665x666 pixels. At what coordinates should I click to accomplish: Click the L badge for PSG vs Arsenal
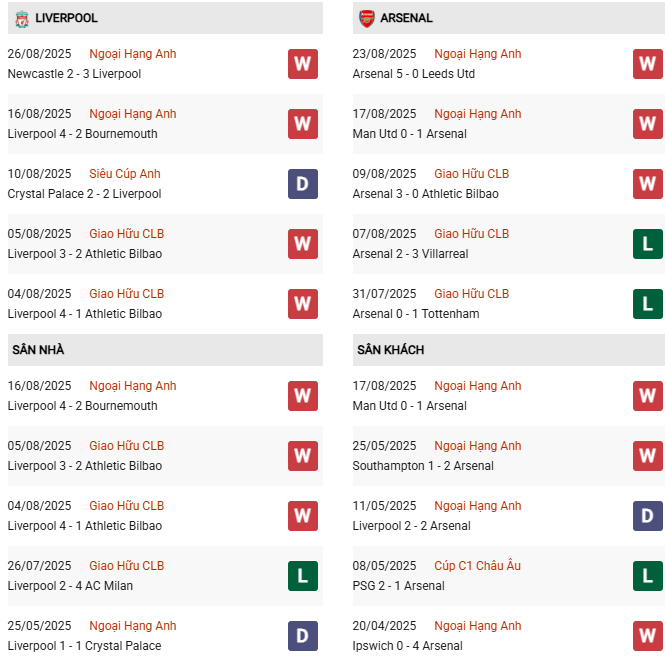(x=648, y=576)
